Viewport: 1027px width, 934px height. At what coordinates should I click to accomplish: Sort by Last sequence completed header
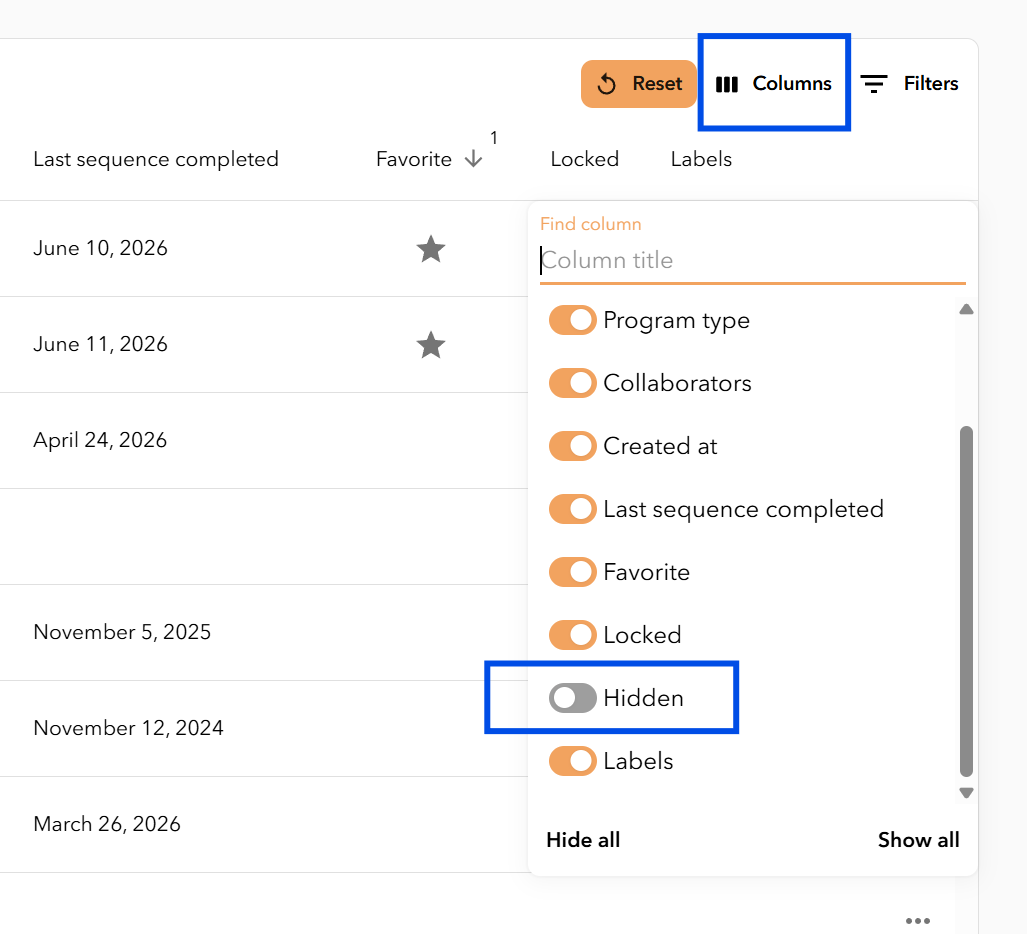[x=156, y=159]
